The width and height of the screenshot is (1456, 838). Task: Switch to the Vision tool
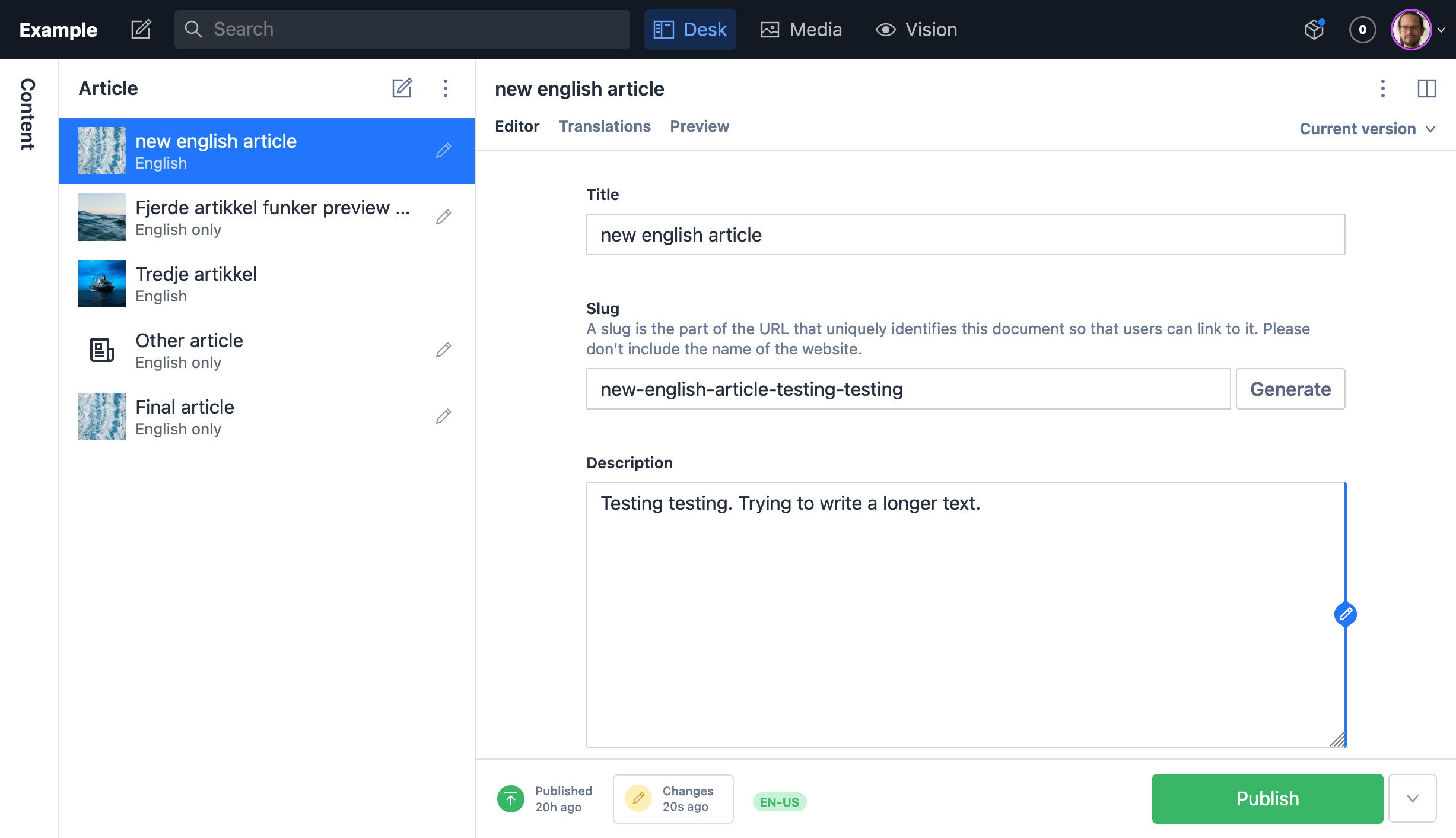coord(917,30)
